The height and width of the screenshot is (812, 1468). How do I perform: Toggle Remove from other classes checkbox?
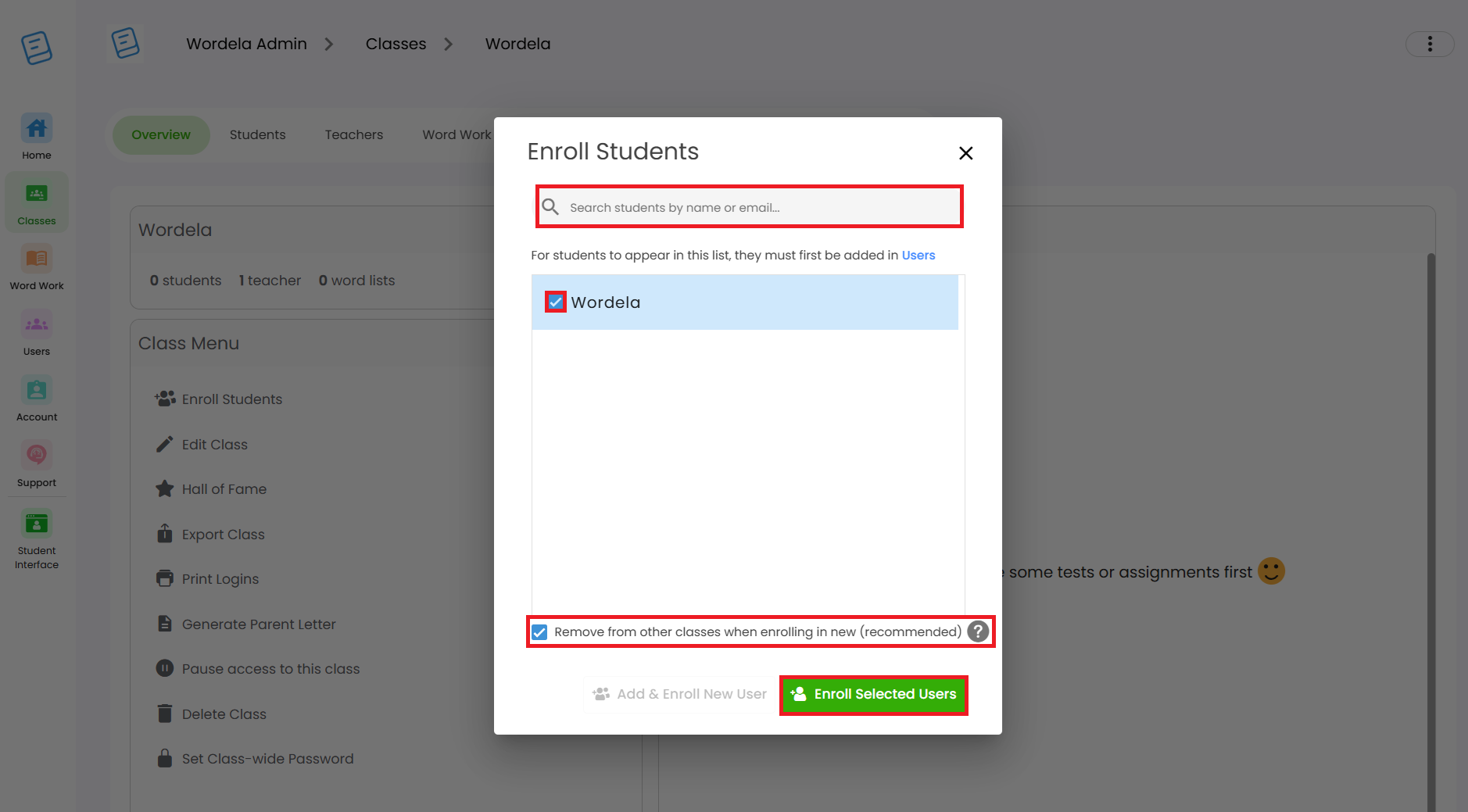coord(539,631)
